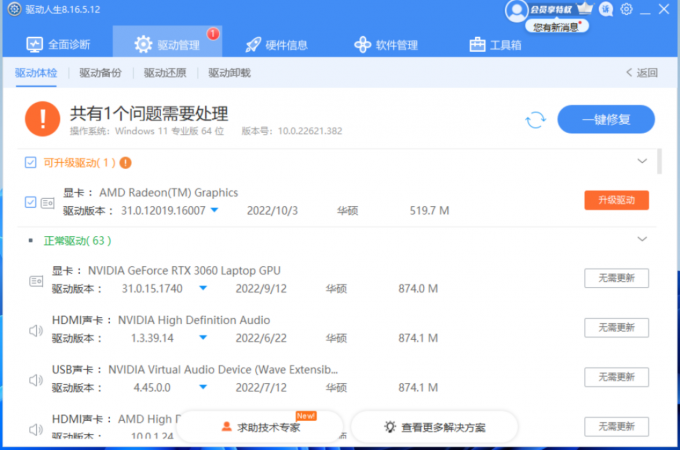Screen dimensions: 680x450
Task: Click the 2022/6/22 date value
Action: (x=261, y=338)
